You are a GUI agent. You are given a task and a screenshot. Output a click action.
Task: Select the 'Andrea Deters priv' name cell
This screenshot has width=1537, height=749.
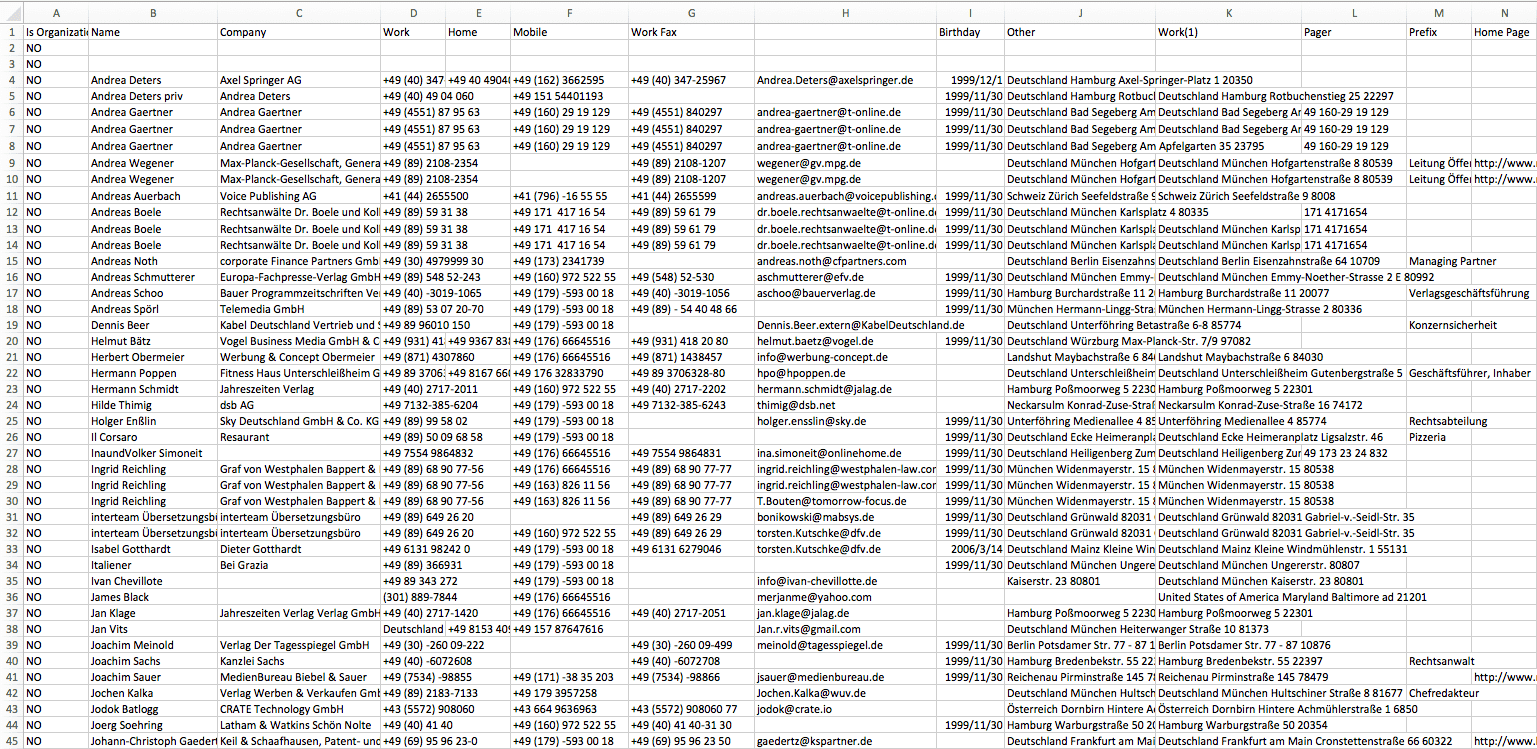click(153, 96)
